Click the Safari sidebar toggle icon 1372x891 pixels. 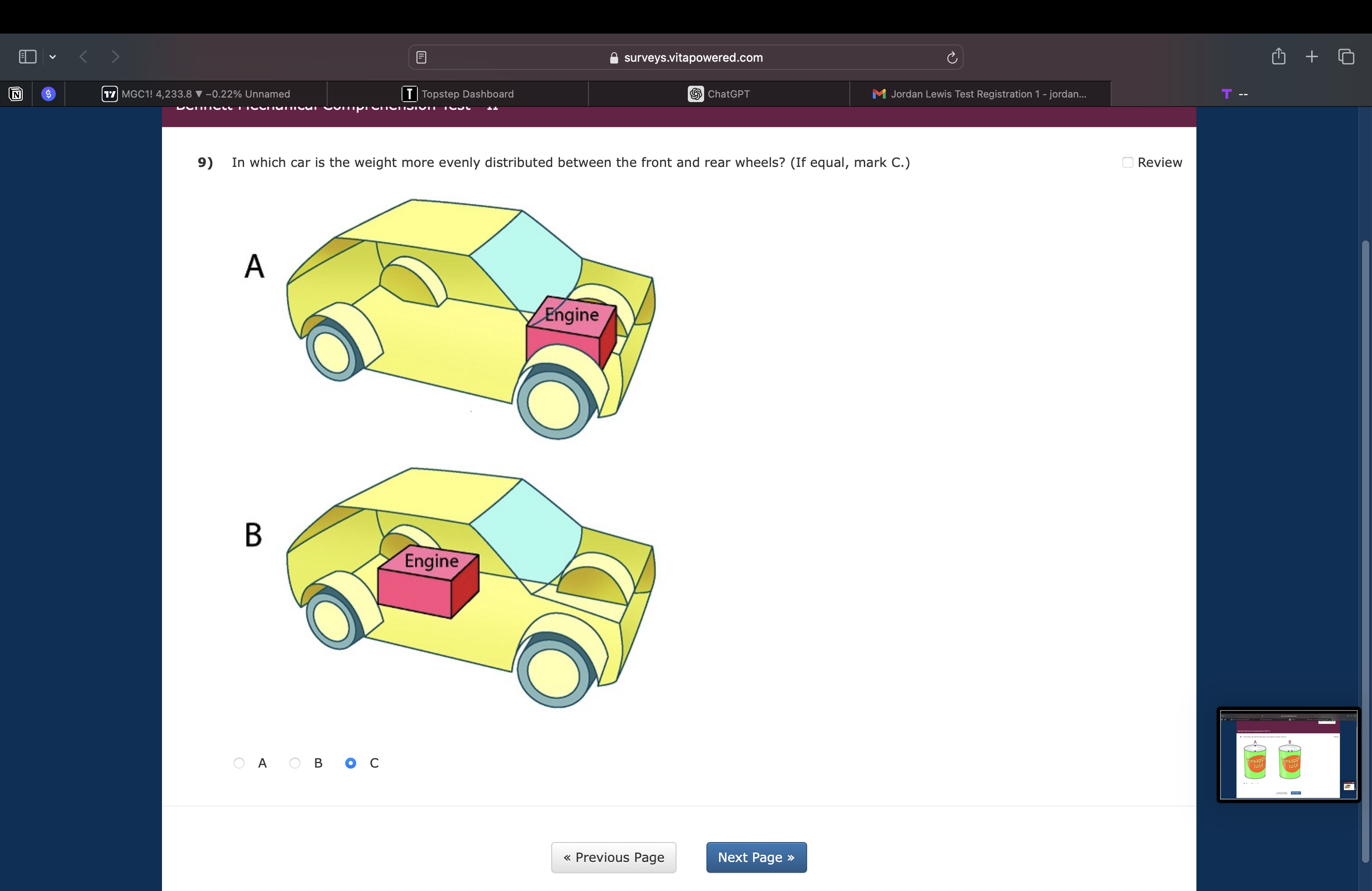pos(28,56)
